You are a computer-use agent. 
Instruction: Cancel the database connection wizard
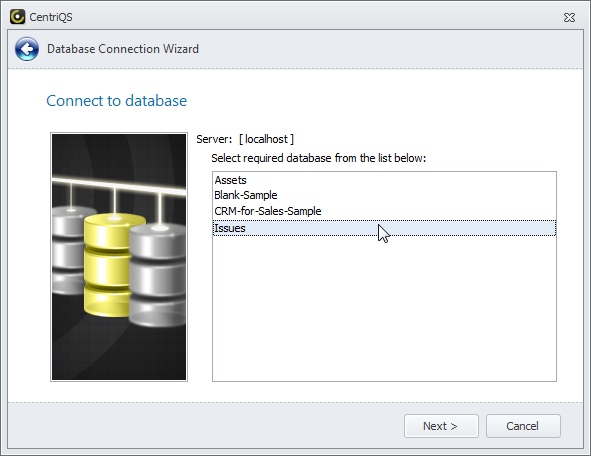pyautogui.click(x=523, y=426)
